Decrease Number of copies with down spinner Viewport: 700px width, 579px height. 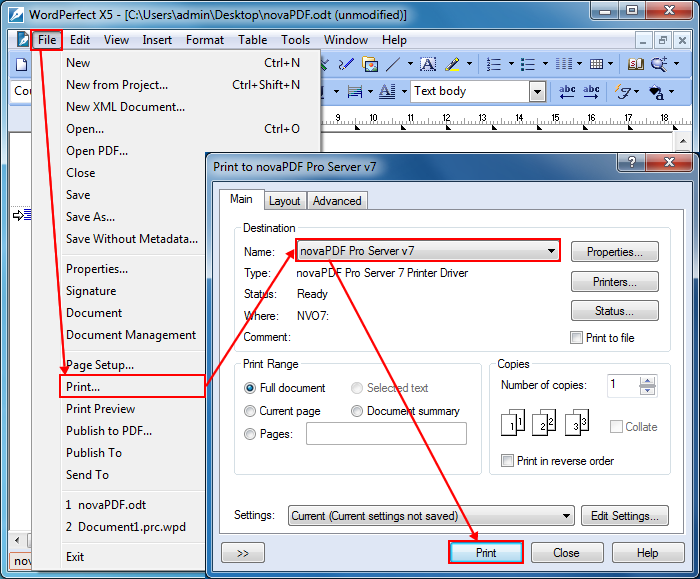pos(647,391)
